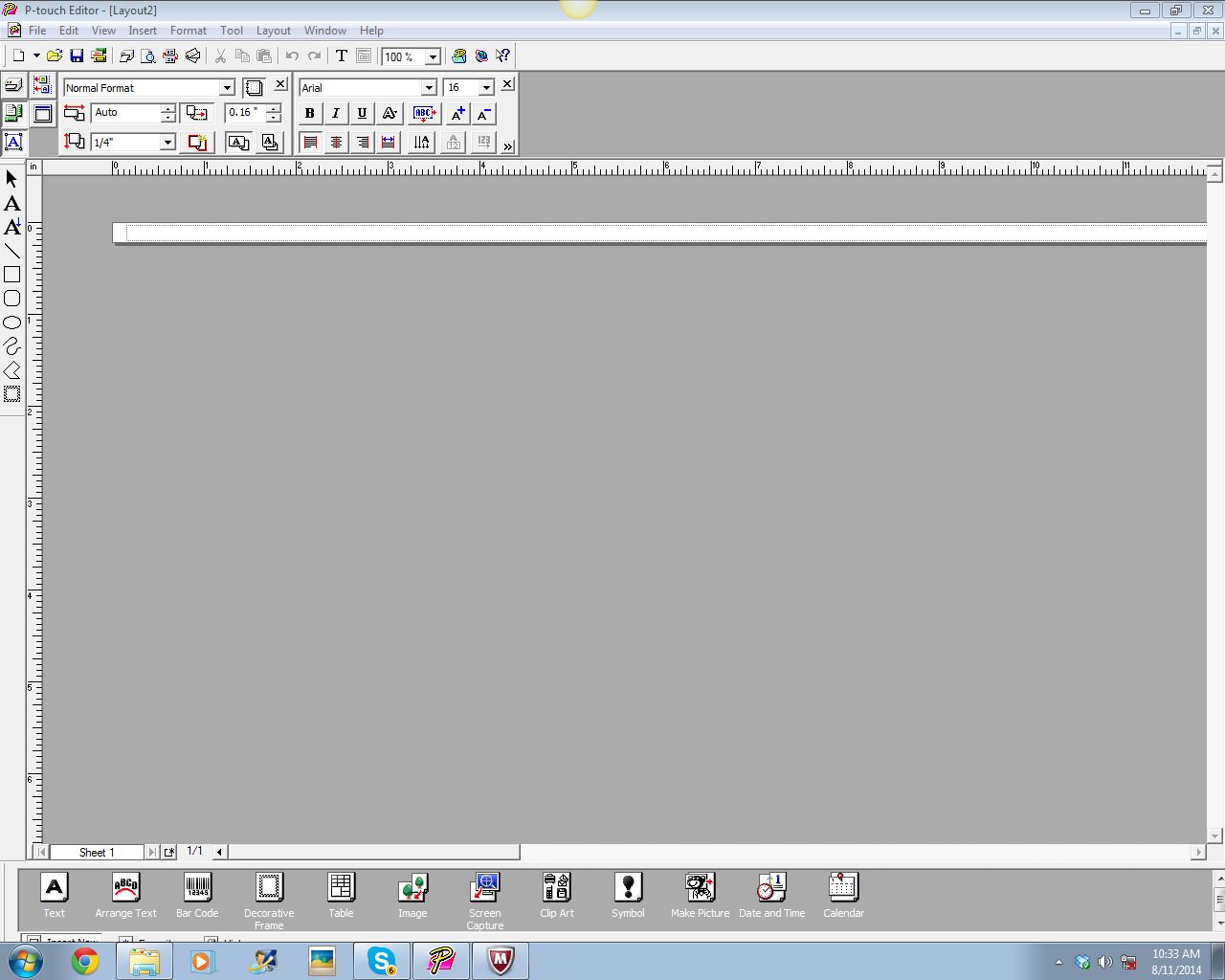Select the Line drawing tool
This screenshot has height=980, width=1225.
(x=12, y=251)
